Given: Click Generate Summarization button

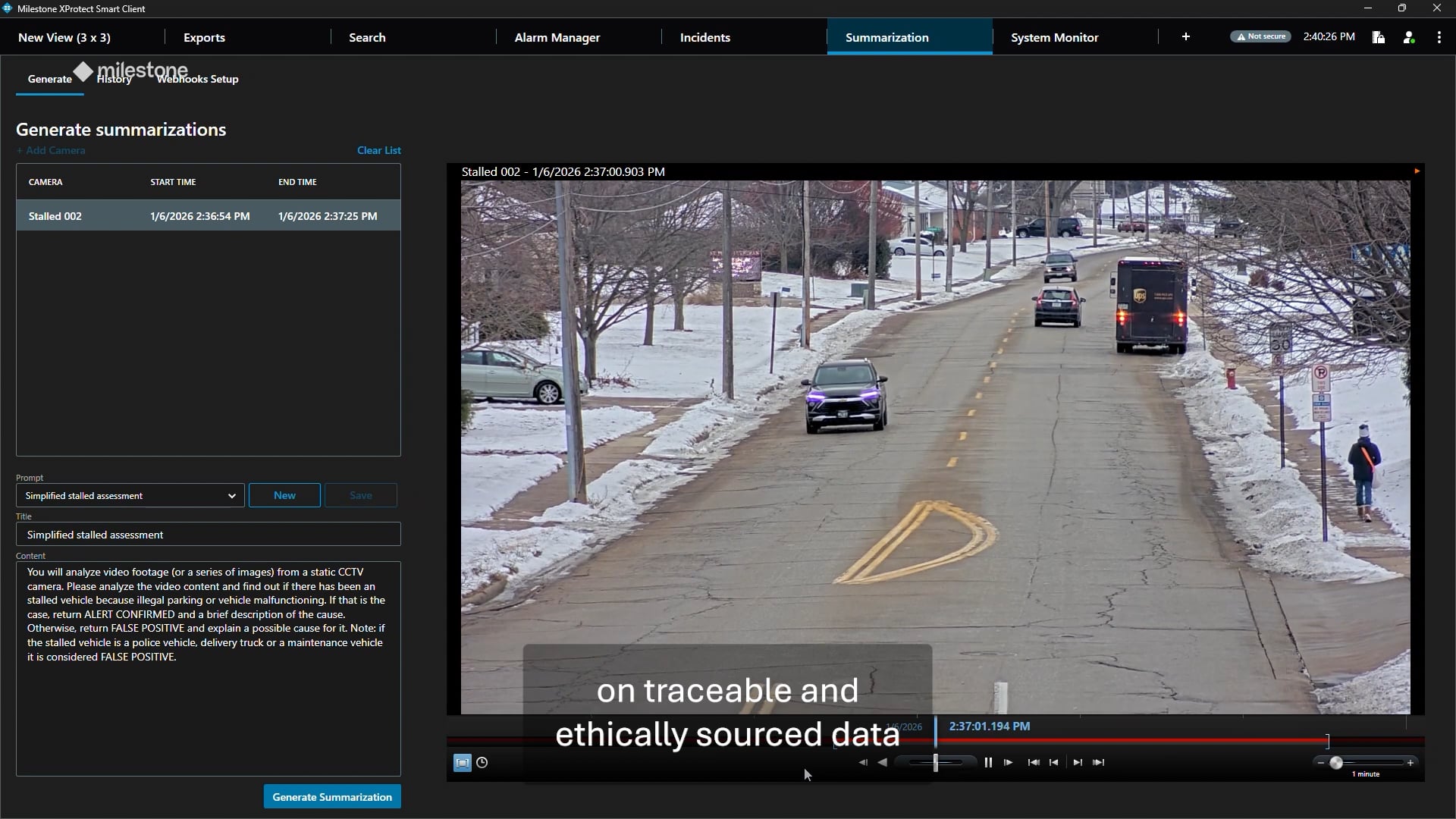Looking at the screenshot, I should pos(331,797).
